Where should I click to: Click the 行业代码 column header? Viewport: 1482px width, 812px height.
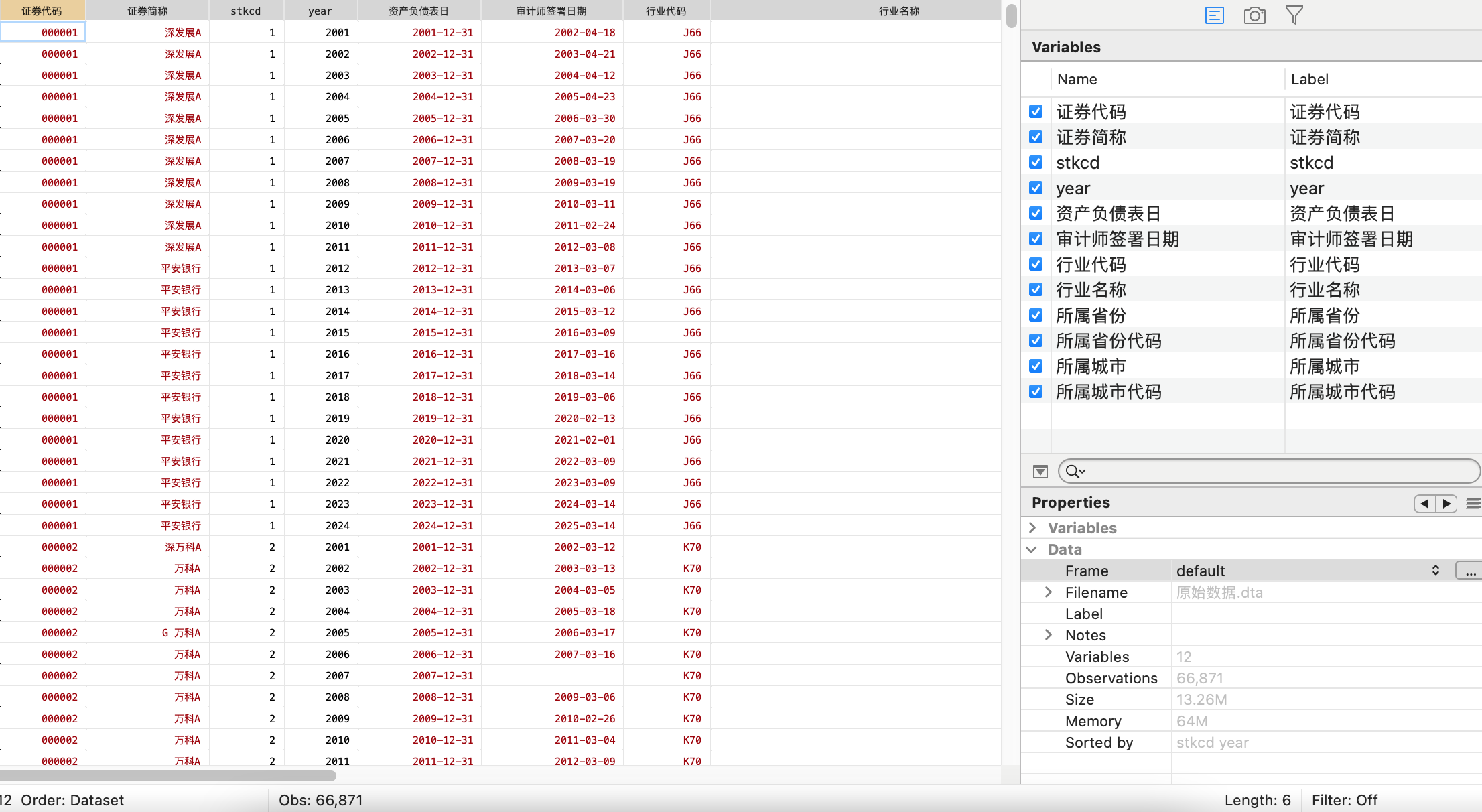click(x=665, y=11)
